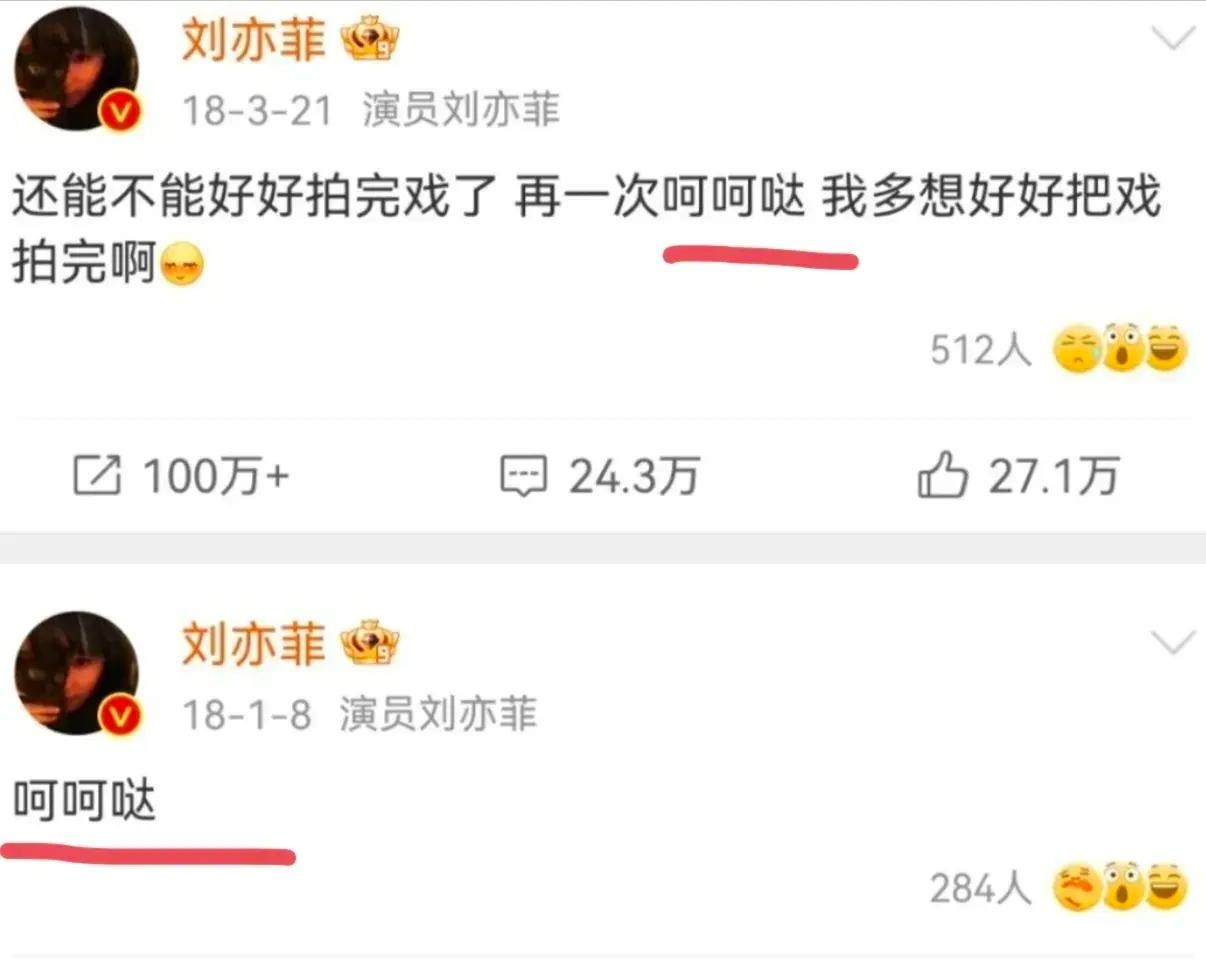Open the 18-3-21 post timestamp
1206x969 pixels.
point(257,111)
